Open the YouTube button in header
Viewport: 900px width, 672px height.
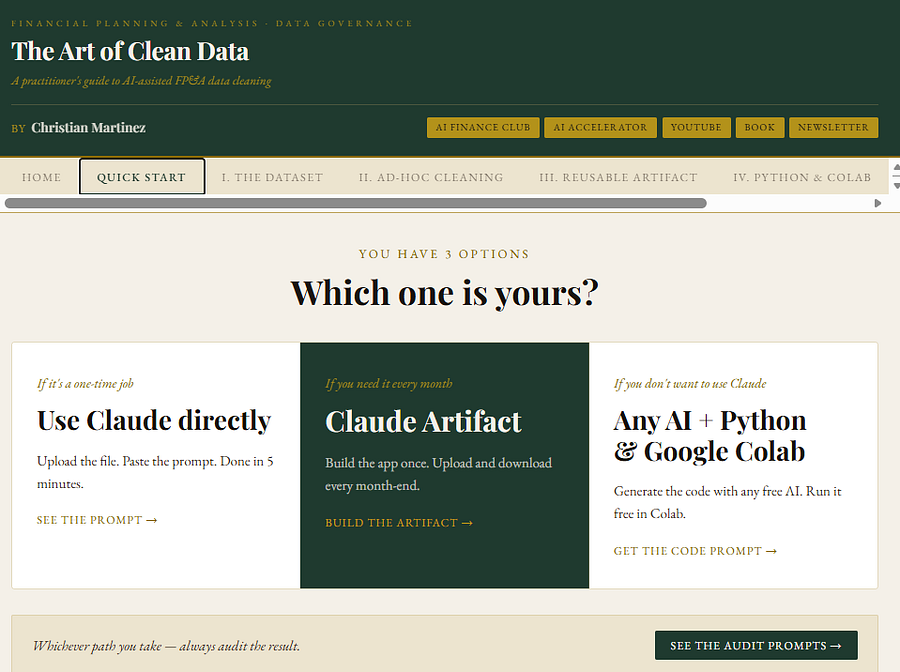pyautogui.click(x=696, y=127)
